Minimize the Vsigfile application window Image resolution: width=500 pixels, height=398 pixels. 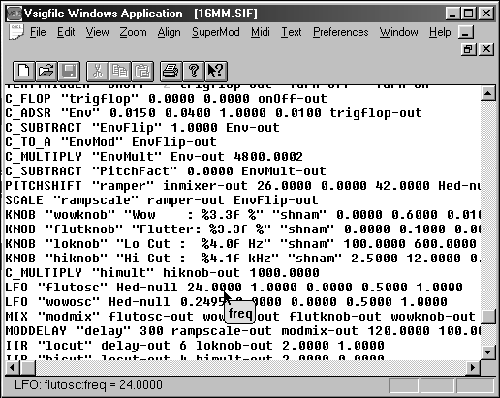tap(452, 14)
